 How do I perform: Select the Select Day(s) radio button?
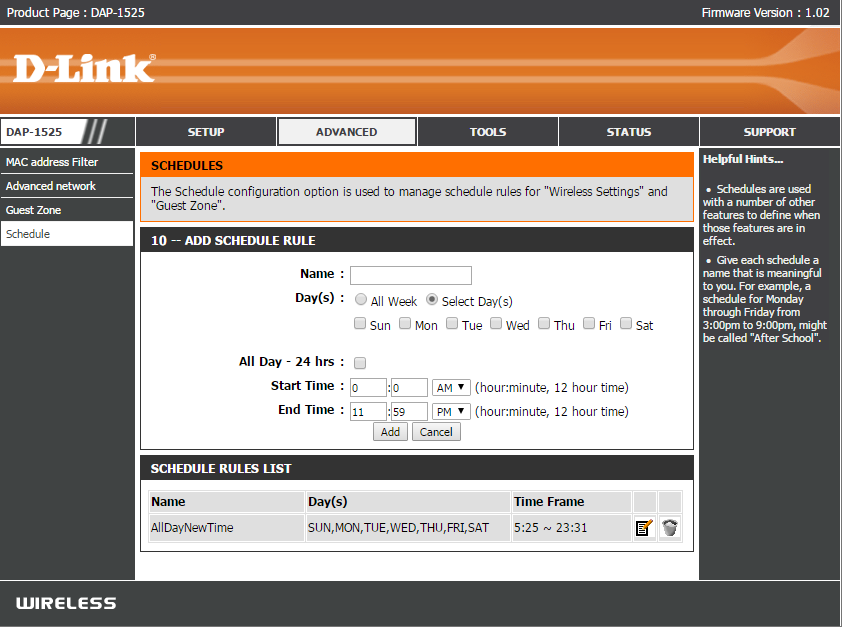432,300
